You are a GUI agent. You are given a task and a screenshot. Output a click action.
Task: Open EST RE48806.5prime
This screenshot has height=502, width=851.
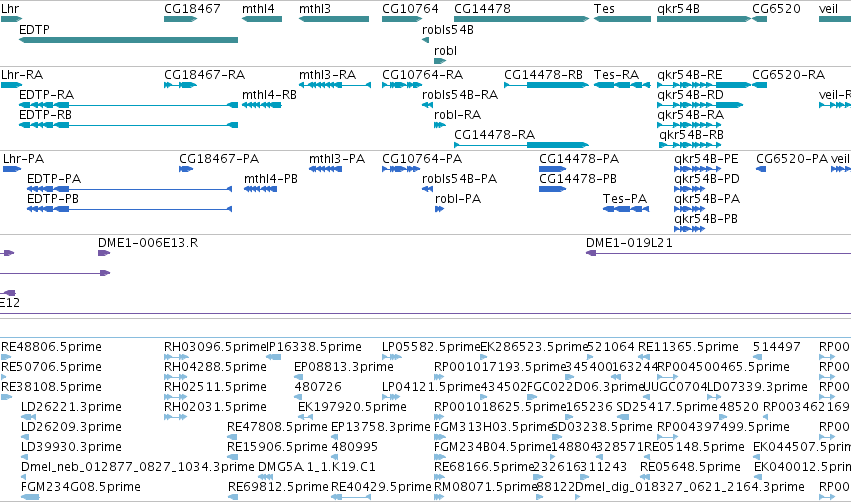coord(51,347)
